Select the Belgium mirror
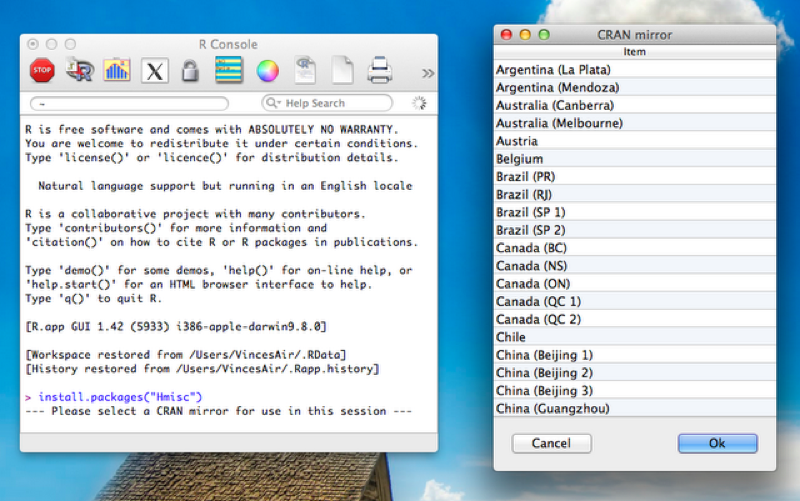800x501 pixels. tap(635, 159)
